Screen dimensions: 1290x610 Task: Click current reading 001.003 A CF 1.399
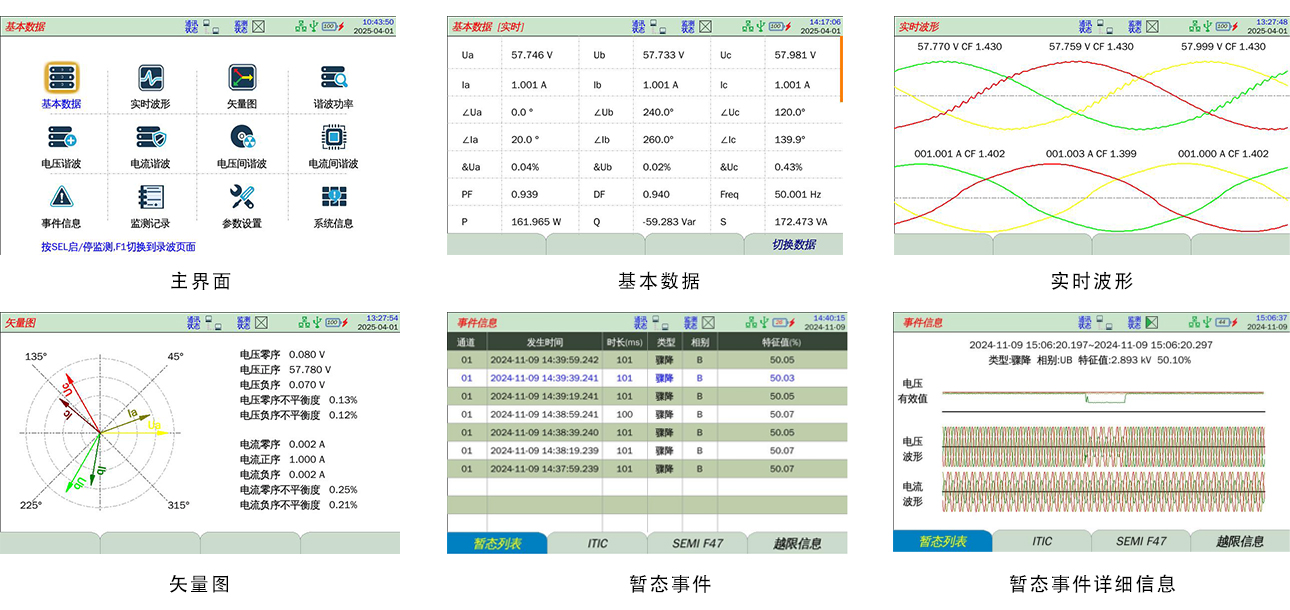[x=1091, y=154]
